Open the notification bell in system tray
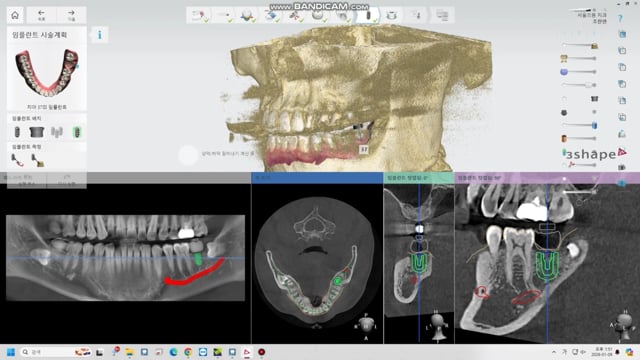640x360 pixels. click(617, 352)
